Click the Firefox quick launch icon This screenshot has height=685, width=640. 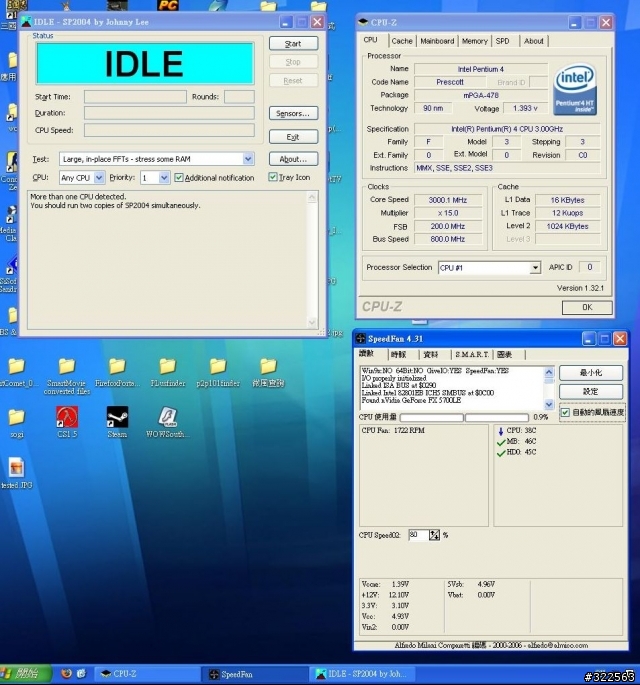click(66, 674)
